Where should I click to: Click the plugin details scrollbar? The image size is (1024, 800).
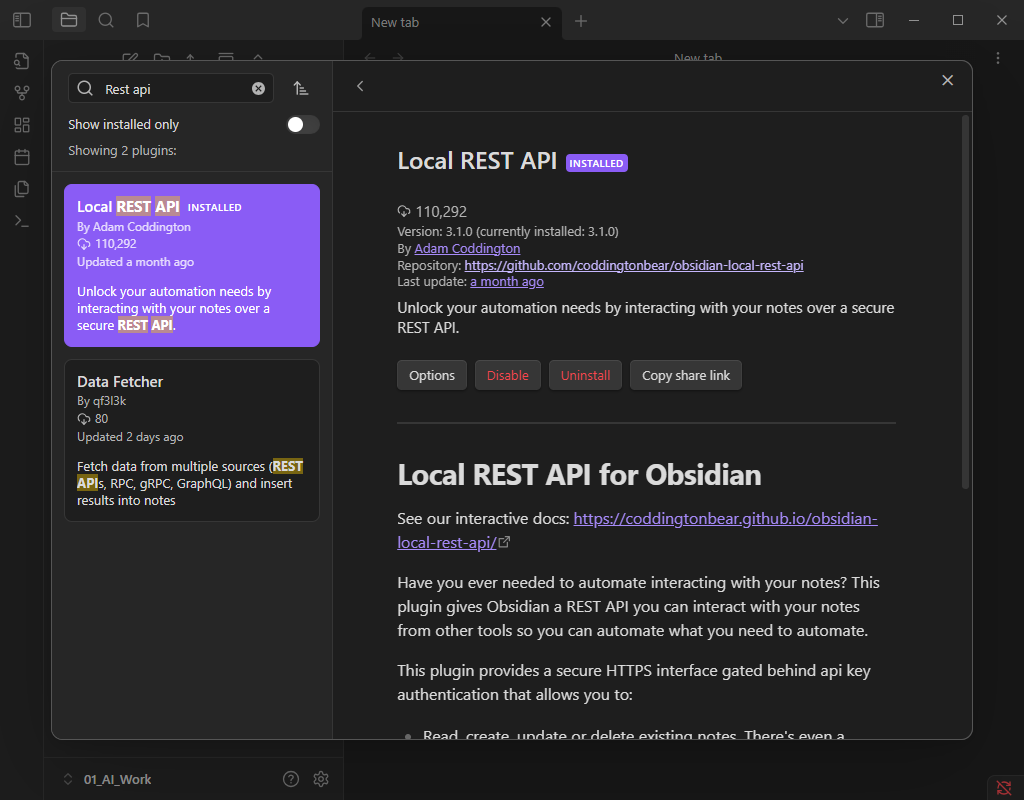965,302
